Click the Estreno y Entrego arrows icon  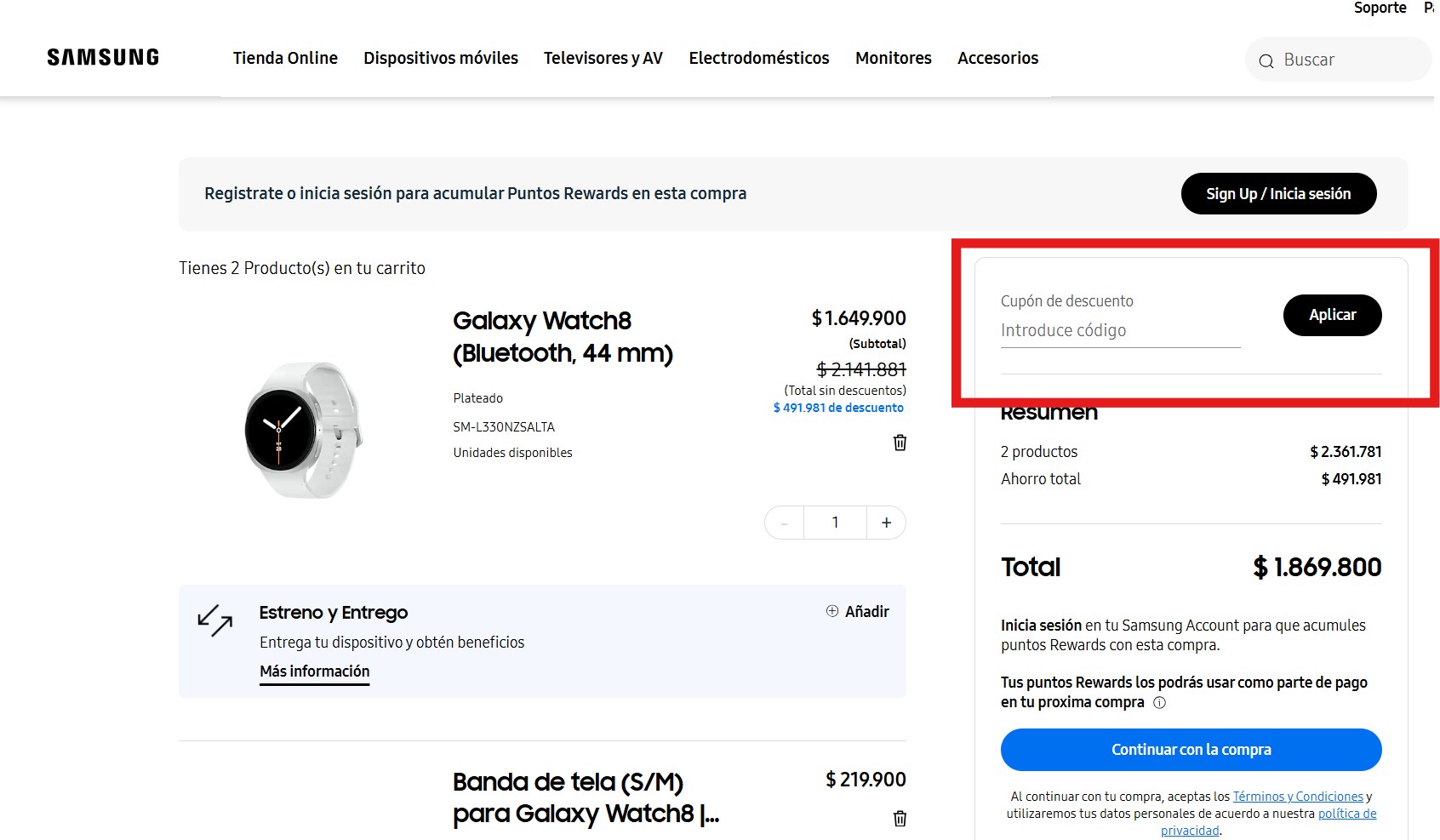tap(215, 621)
